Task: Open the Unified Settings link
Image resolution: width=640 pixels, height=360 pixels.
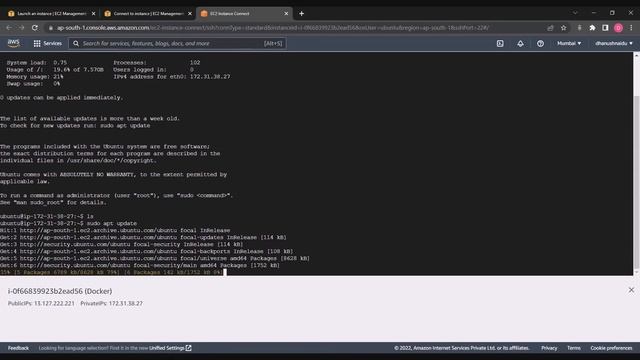Action: 170,348
